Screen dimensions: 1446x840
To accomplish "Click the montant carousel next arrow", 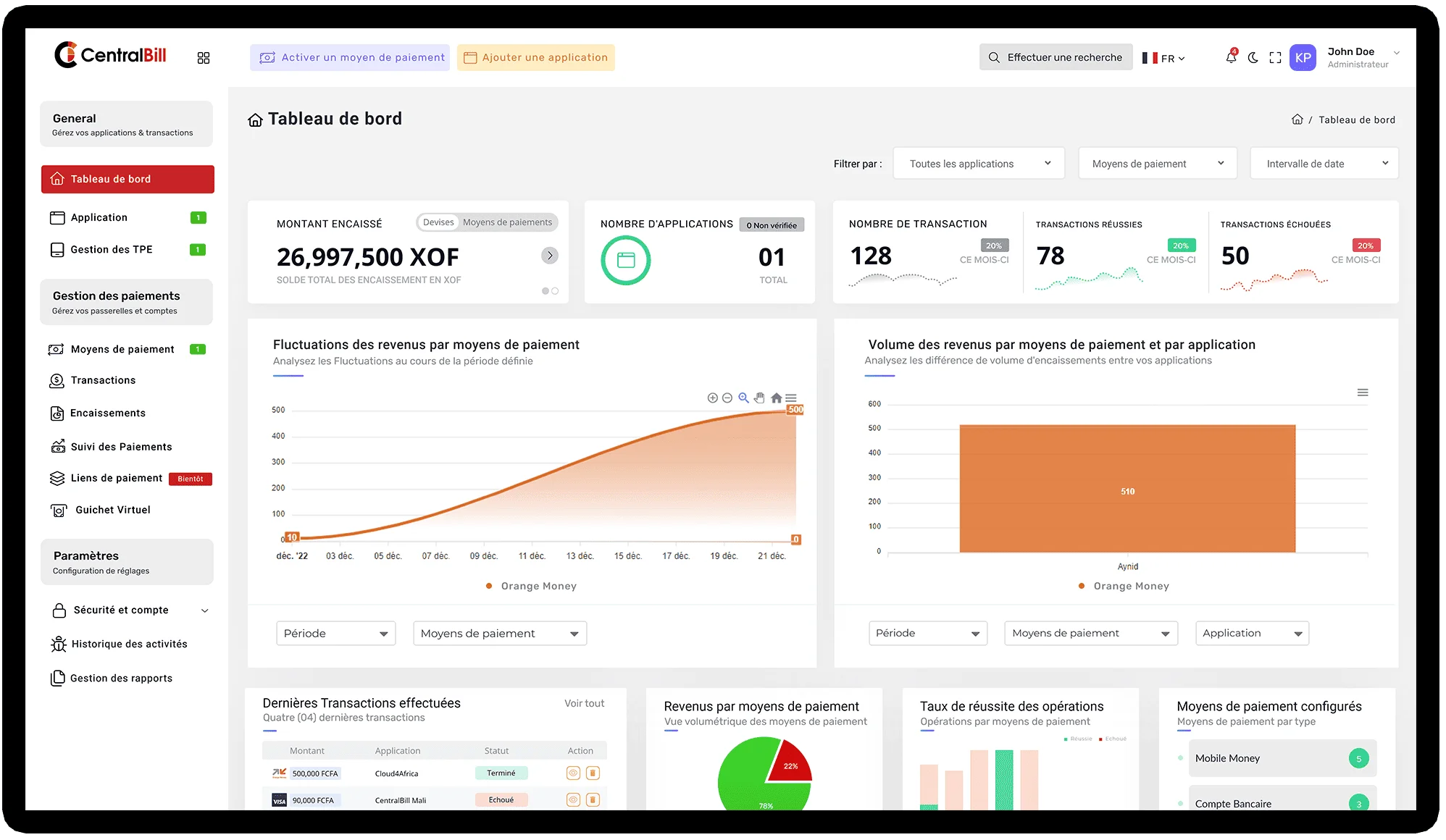I will click(550, 255).
